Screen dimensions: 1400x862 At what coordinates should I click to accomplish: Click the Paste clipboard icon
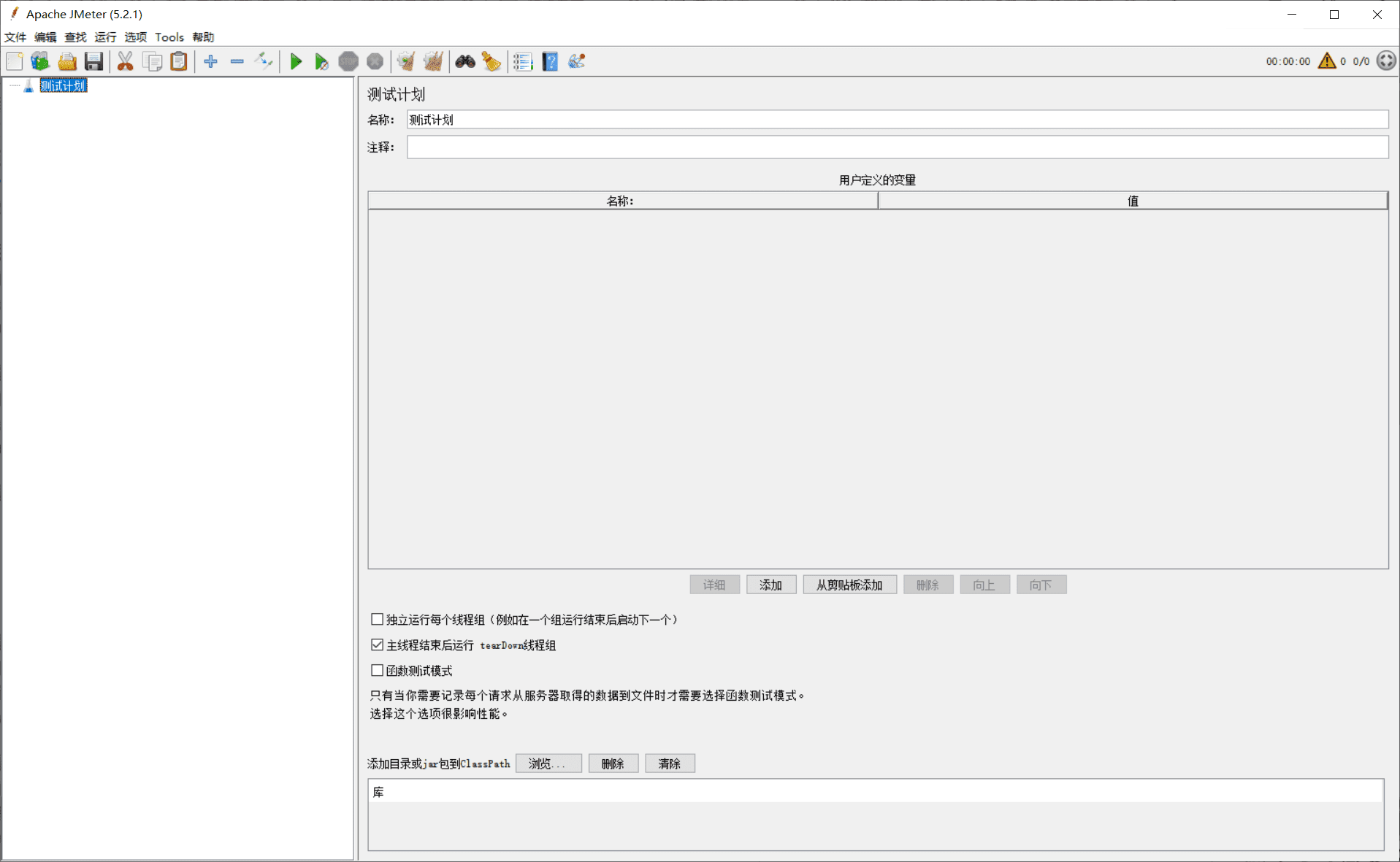(x=179, y=61)
